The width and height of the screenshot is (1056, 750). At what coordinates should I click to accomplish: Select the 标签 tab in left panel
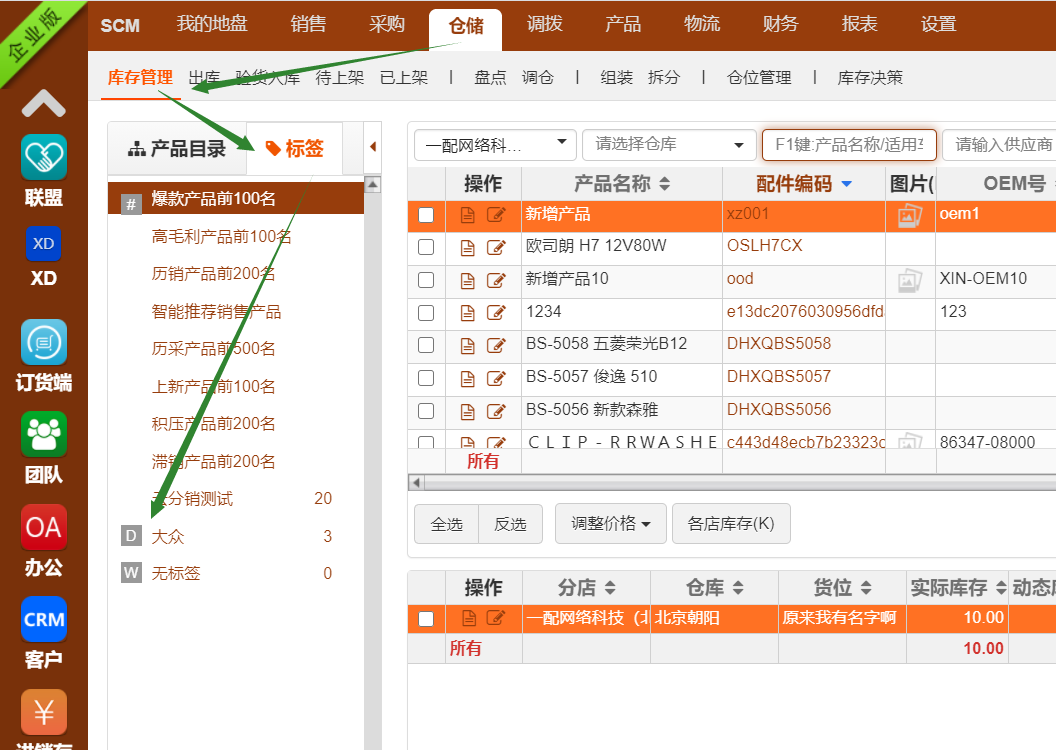point(294,149)
